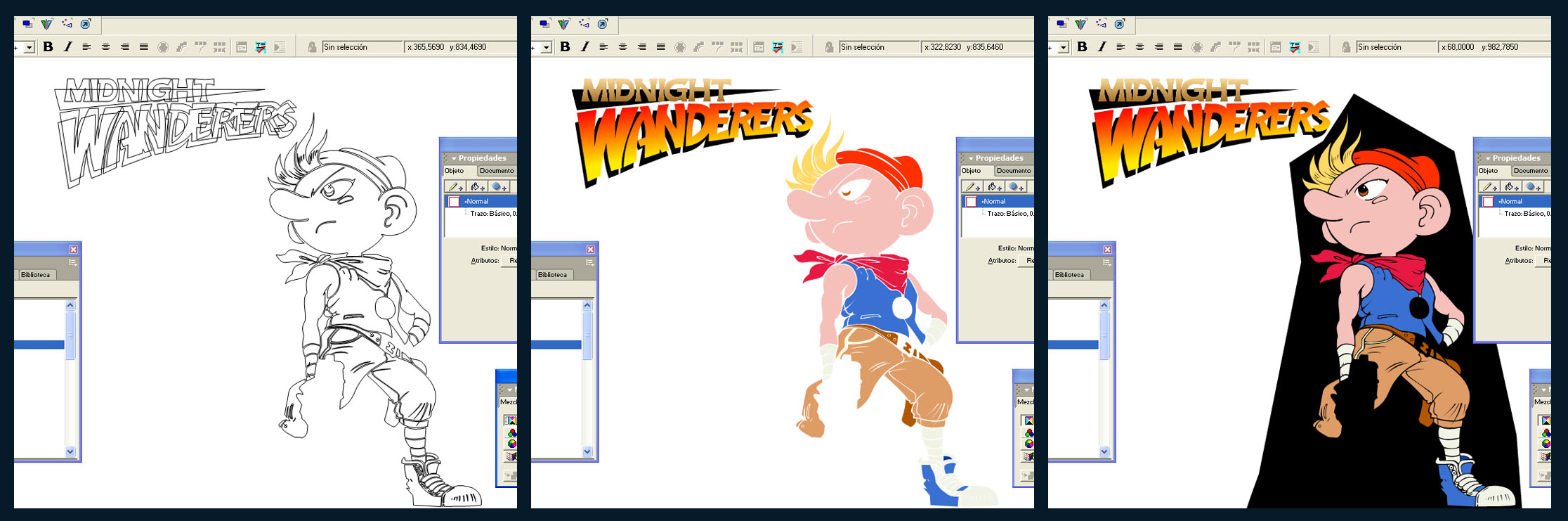The height and width of the screenshot is (521, 1568).
Task: Click the stroke swatch beside Normal, middle screenshot
Action: pos(971,202)
